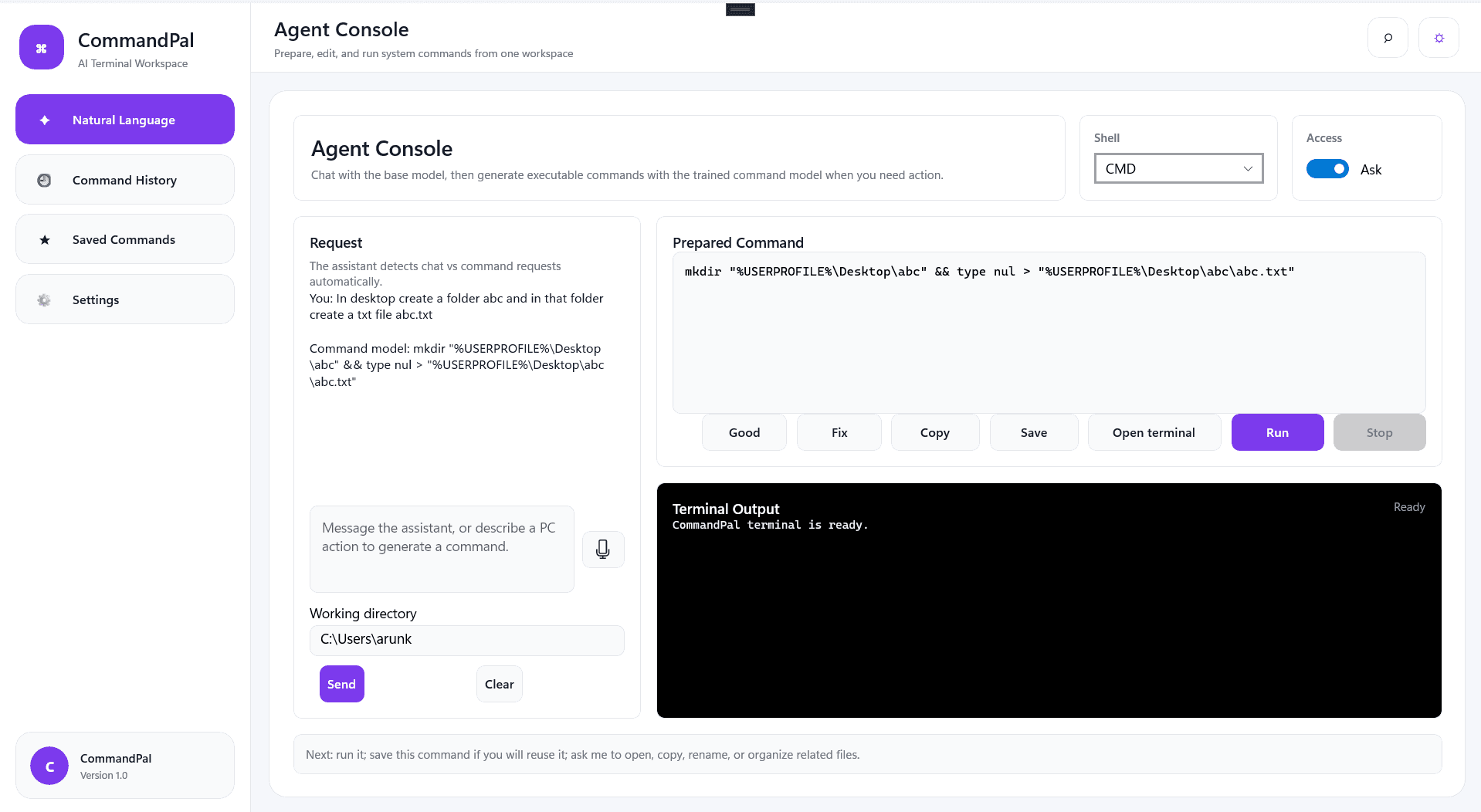Screen dimensions: 1481x812
Task: Toggle the Access Ask switch
Action: pyautogui.click(x=1327, y=169)
